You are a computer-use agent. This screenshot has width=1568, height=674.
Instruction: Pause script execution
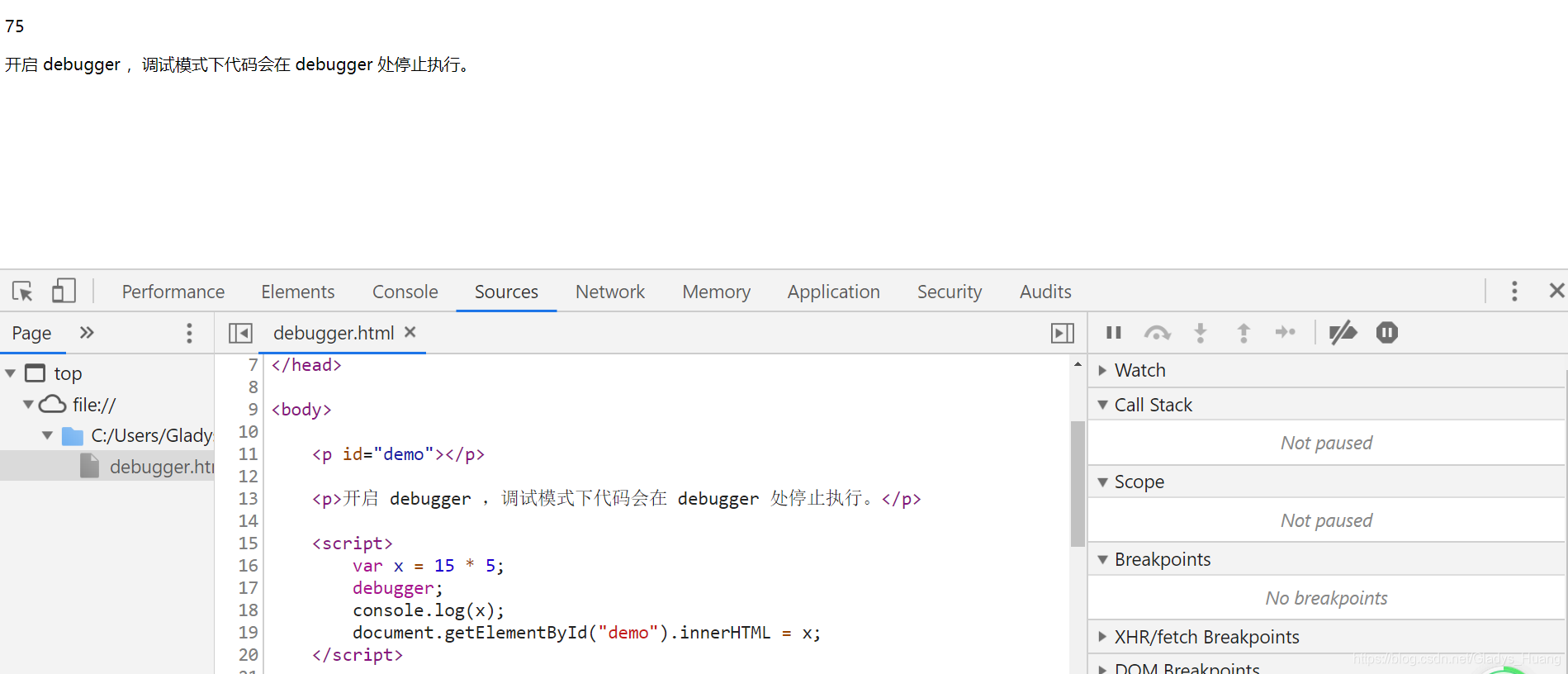tap(1114, 332)
